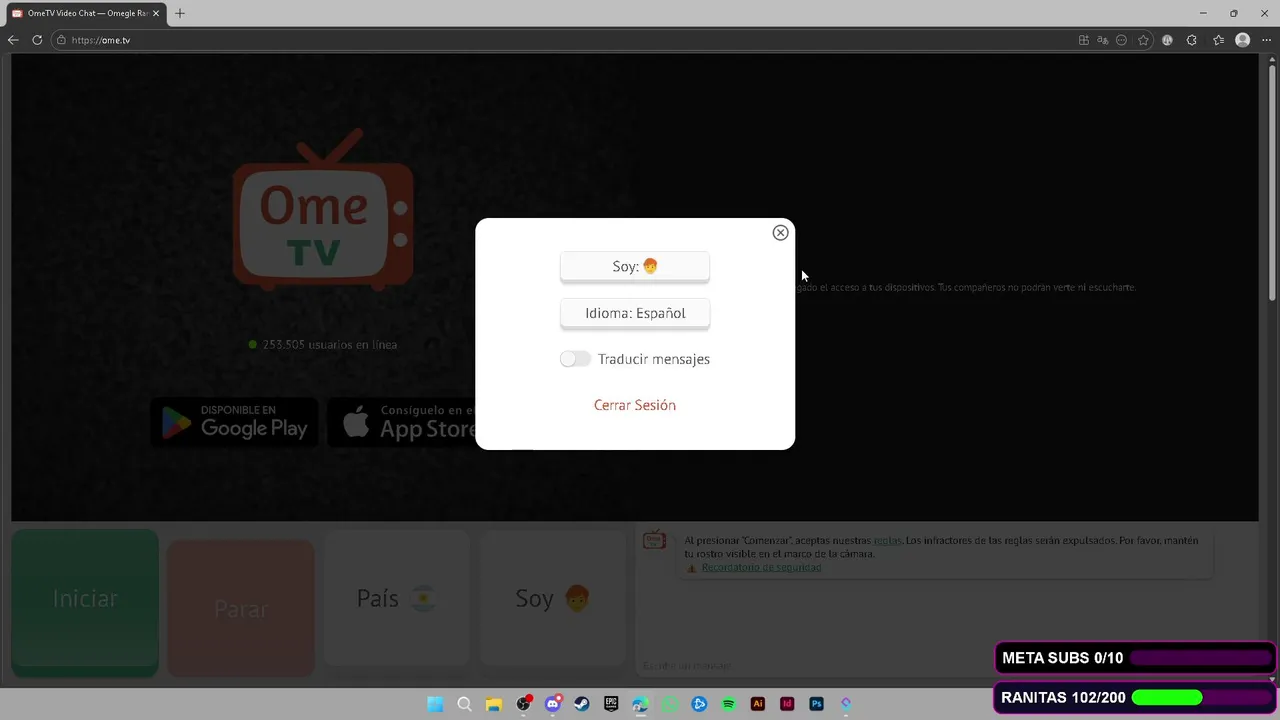Image resolution: width=1280 pixels, height=720 pixels.
Task: Click the translate page icon in address bar
Action: 1102,40
